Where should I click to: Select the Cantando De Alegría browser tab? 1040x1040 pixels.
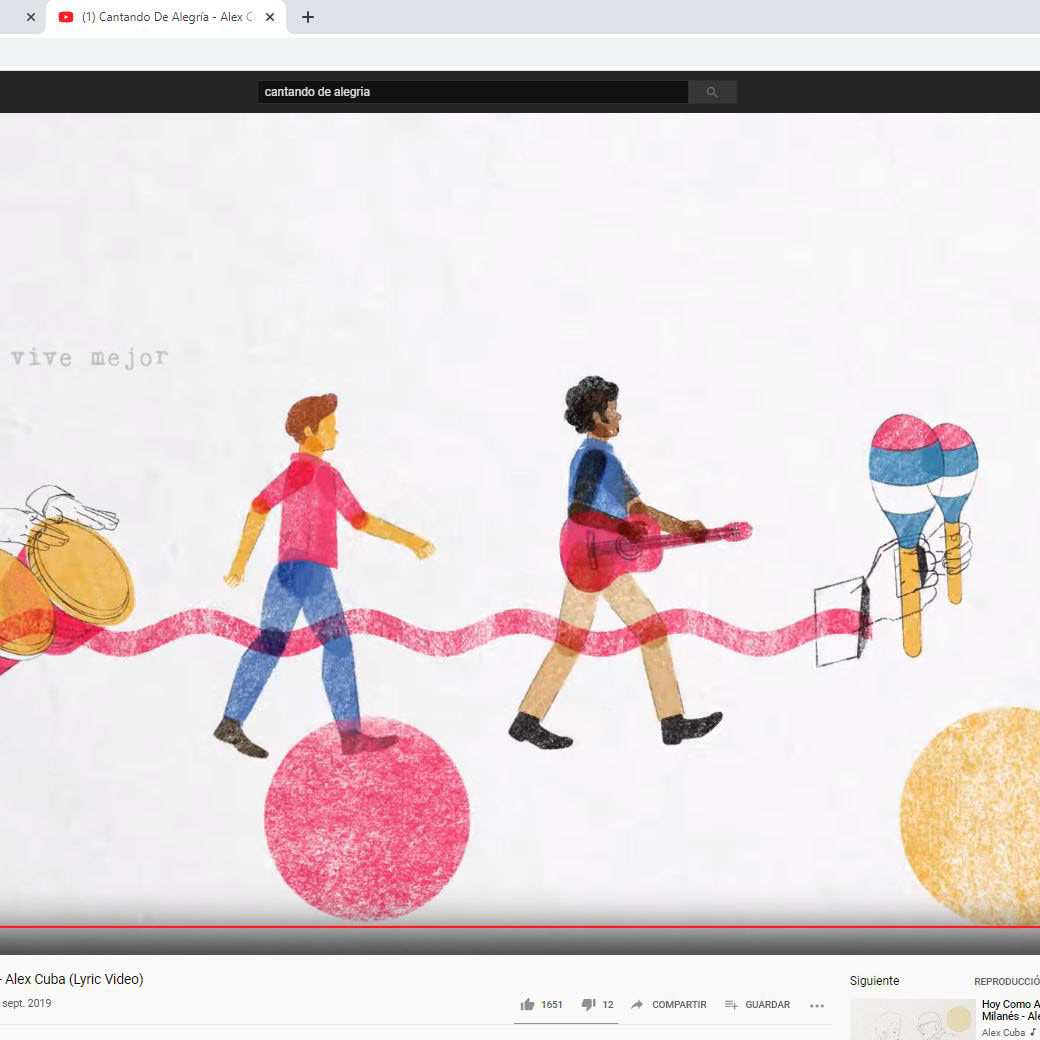pyautogui.click(x=166, y=17)
